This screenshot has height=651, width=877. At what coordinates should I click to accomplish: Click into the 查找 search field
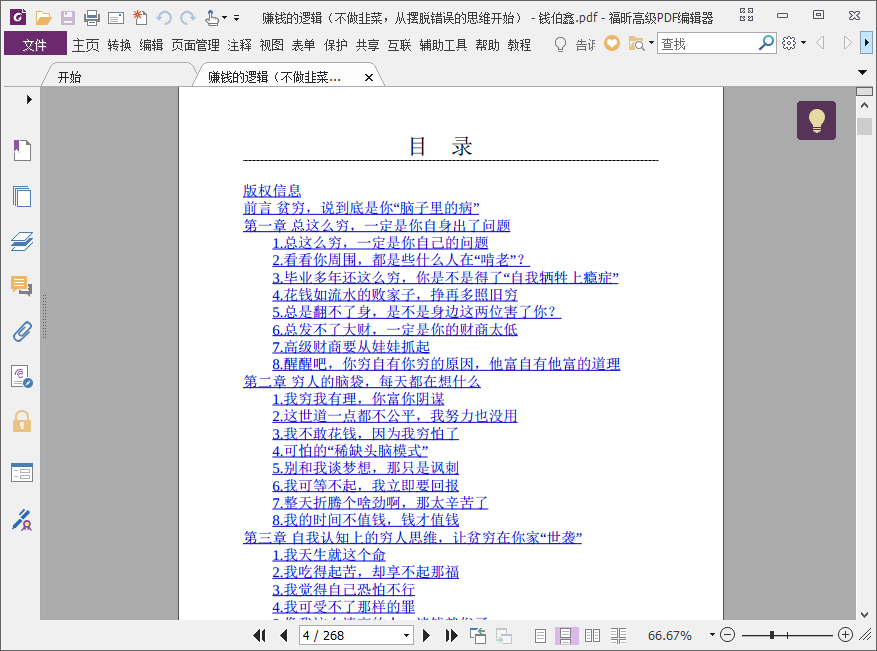tap(706, 44)
